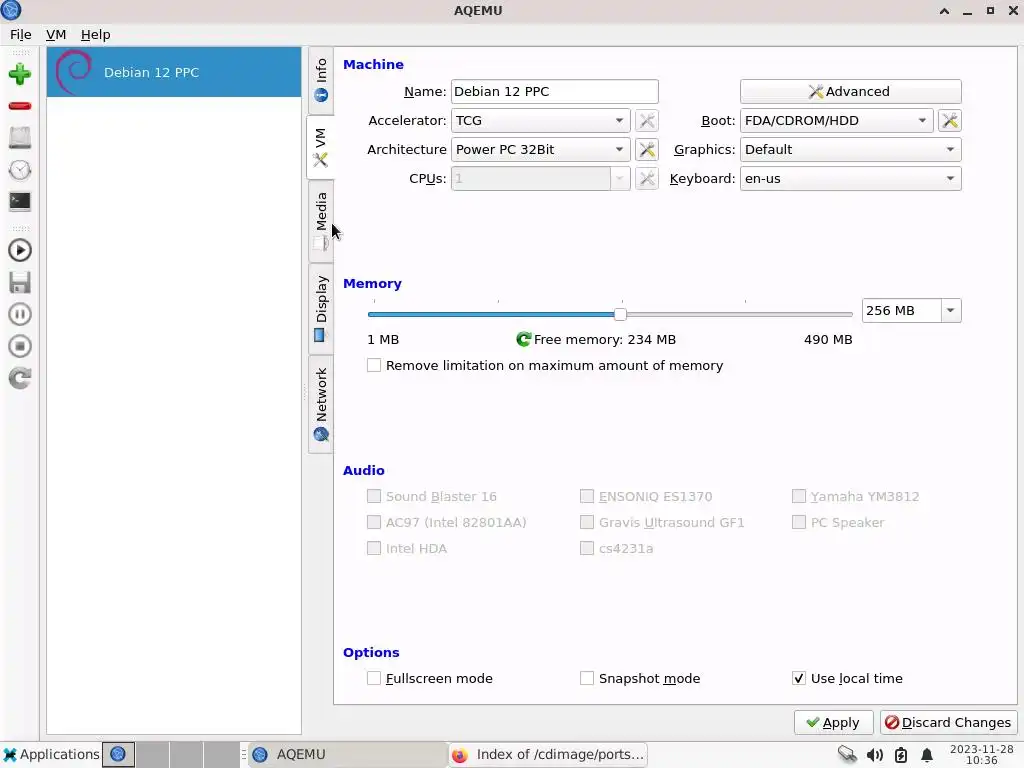Open the terminal console icon
The image size is (1024, 768).
click(x=20, y=201)
